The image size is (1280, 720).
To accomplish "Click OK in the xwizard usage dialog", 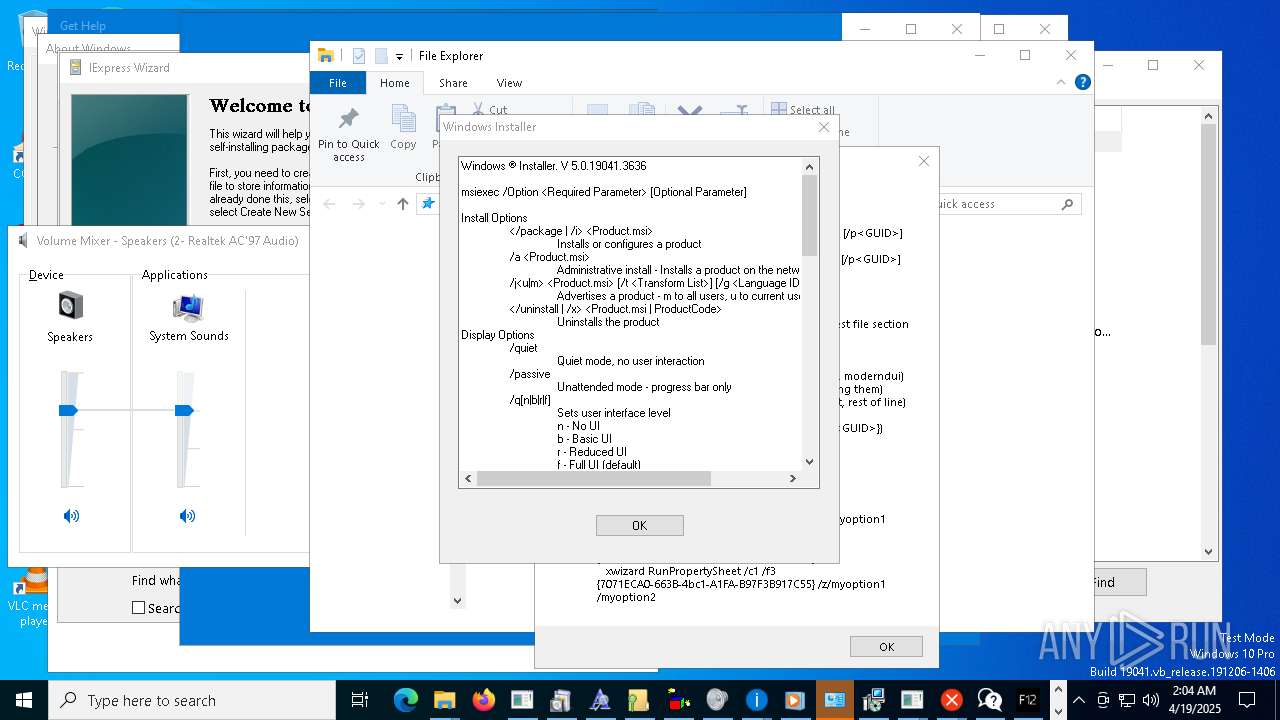I will tap(886, 646).
